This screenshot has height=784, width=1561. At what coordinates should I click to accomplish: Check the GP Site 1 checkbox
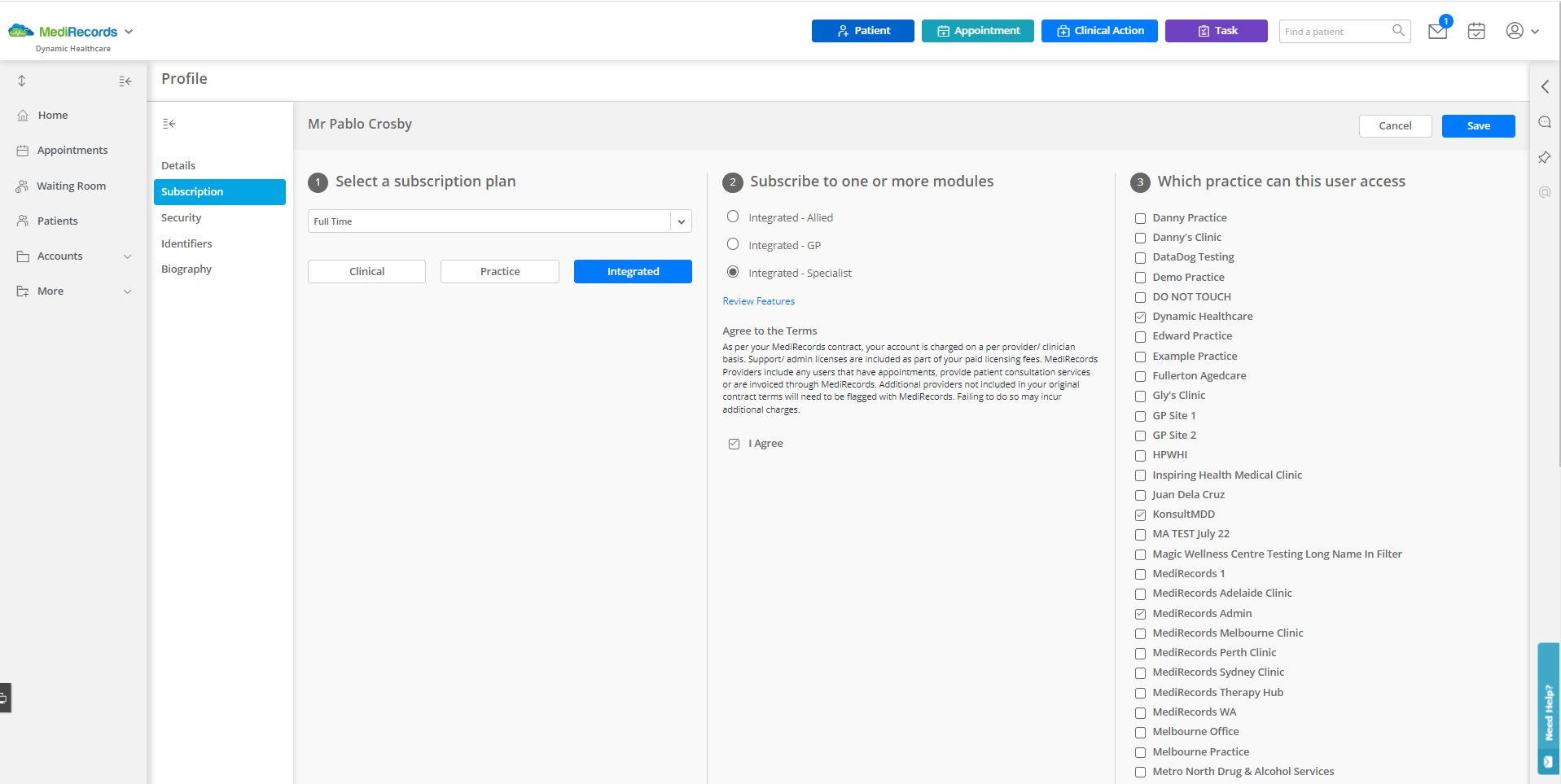tap(1140, 416)
